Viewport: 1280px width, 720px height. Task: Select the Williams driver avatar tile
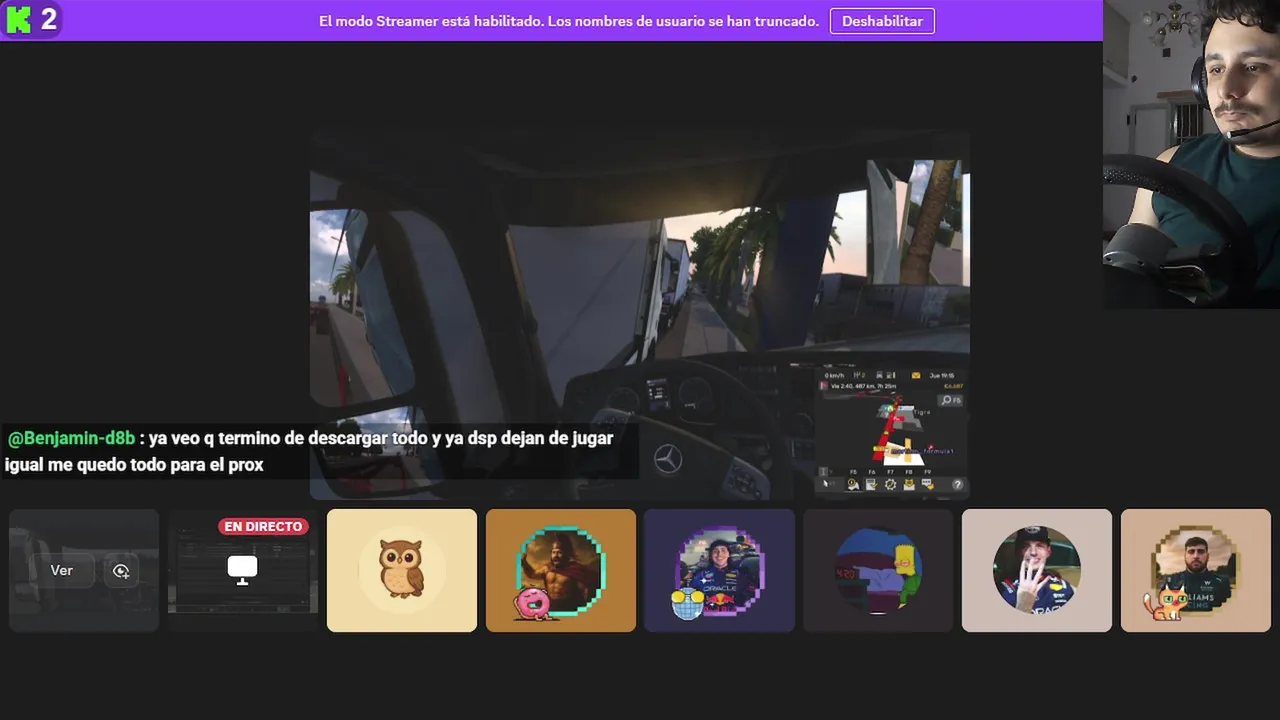1196,571
